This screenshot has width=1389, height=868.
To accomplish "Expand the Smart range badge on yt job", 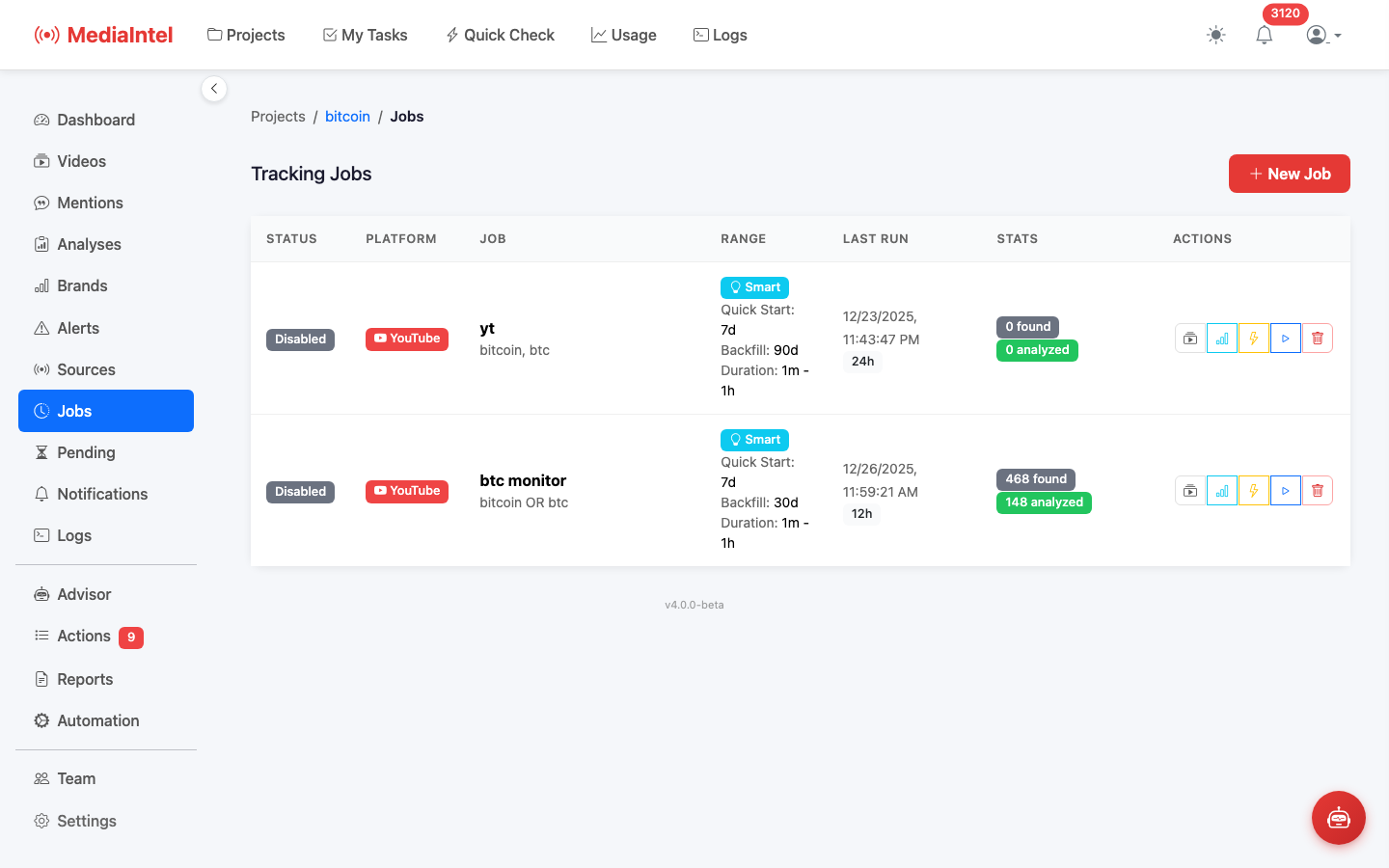I will [754, 286].
